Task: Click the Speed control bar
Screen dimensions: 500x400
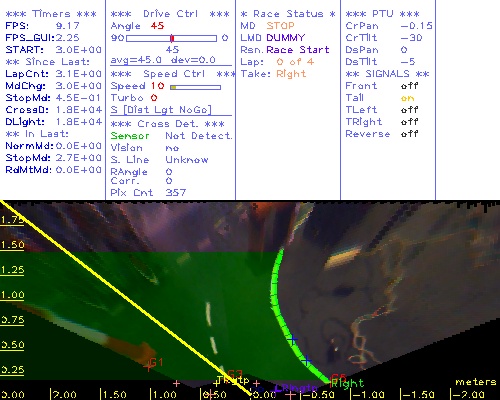Action: click(x=195, y=87)
